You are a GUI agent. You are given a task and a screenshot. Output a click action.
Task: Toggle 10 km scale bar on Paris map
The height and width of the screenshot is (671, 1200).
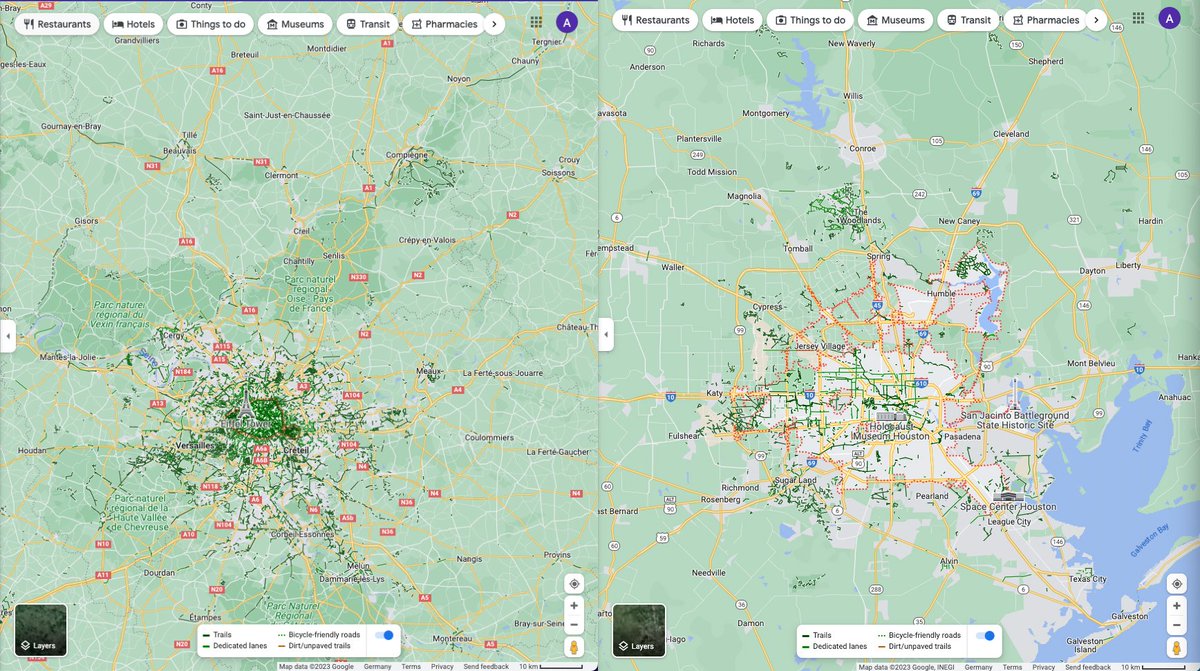click(551, 666)
